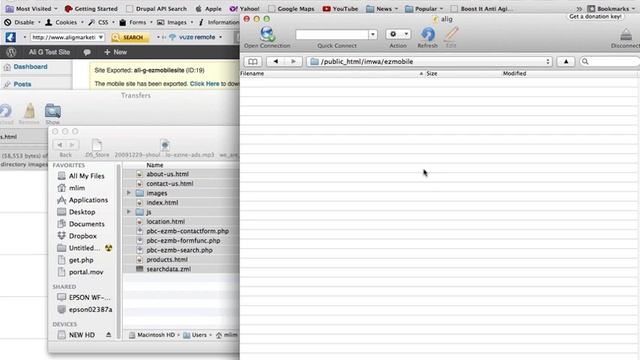
Task: Go up to the parent directory in Cyberduck
Action: (x=566, y=62)
